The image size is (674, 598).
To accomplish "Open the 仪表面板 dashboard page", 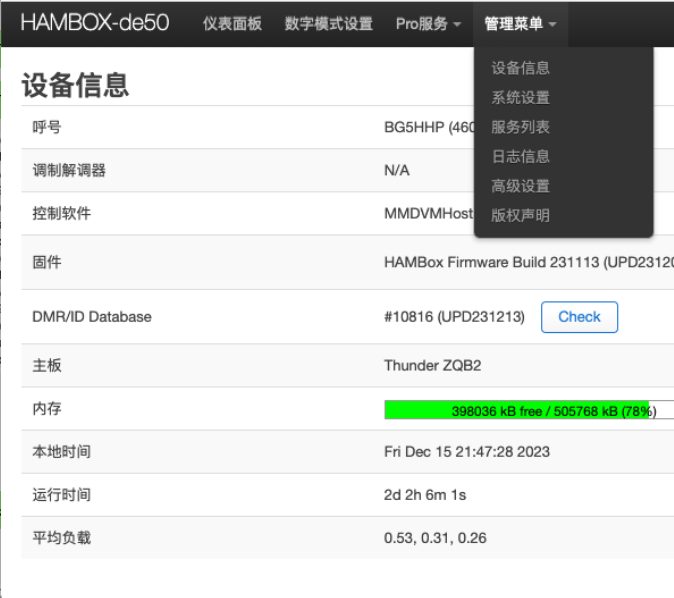I will [232, 24].
